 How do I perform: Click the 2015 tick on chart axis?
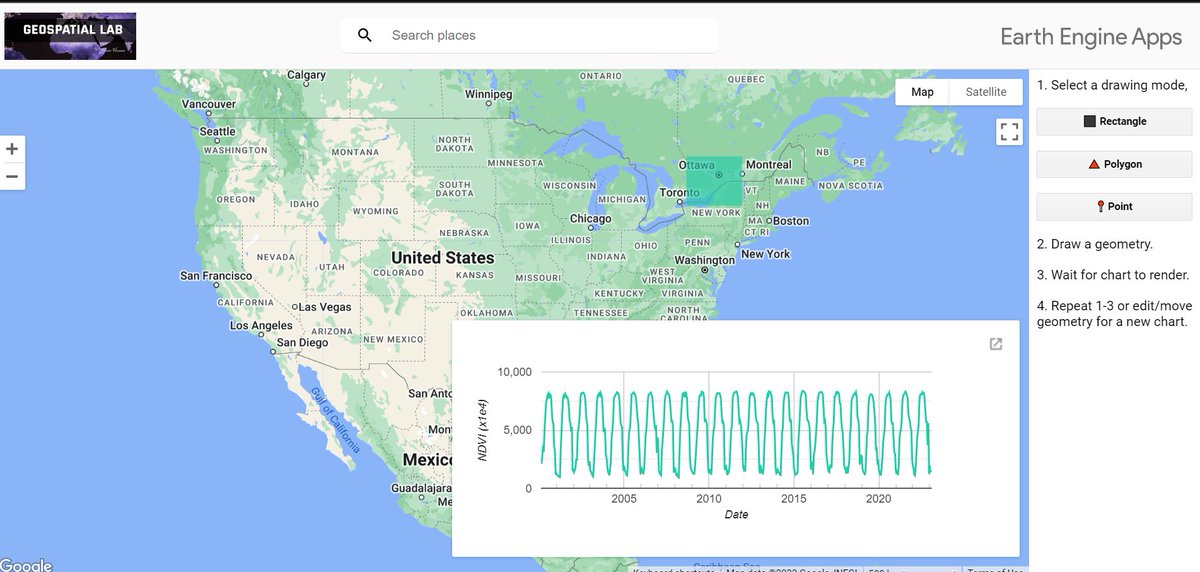click(794, 498)
